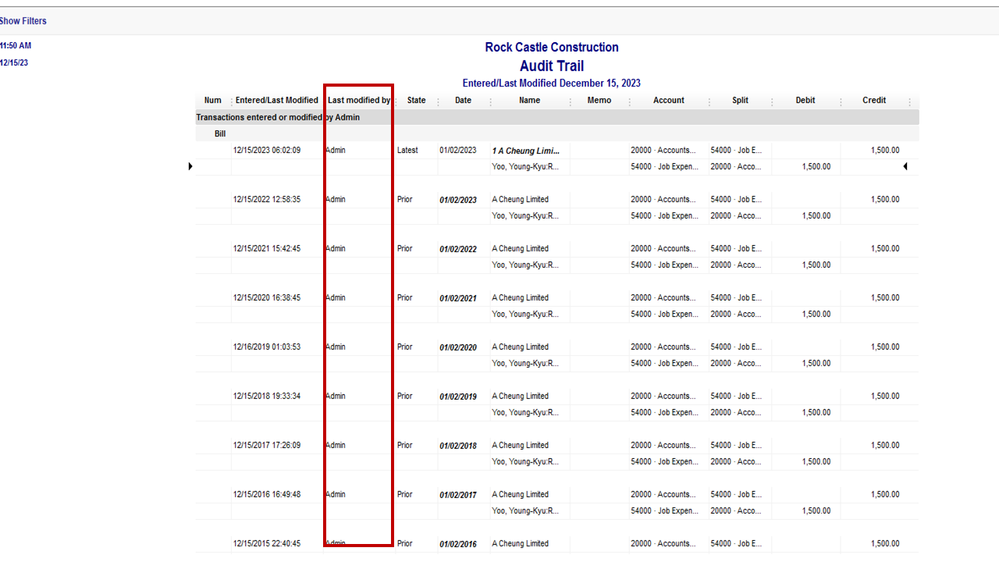This screenshot has width=999, height=562.
Task: Click Prior state in the 12/15/2022 row
Action: pos(405,199)
